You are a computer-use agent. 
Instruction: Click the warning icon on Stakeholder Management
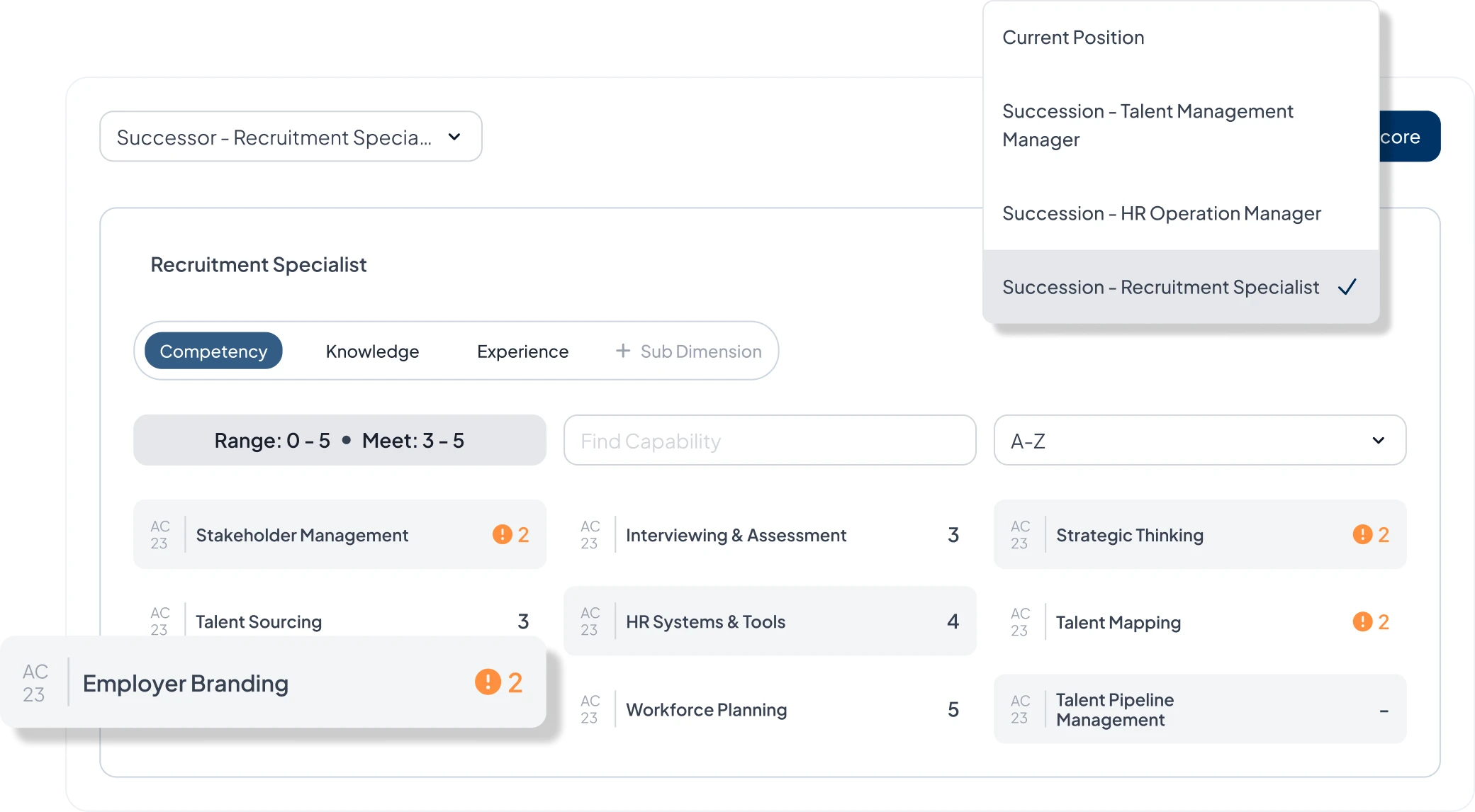click(502, 534)
